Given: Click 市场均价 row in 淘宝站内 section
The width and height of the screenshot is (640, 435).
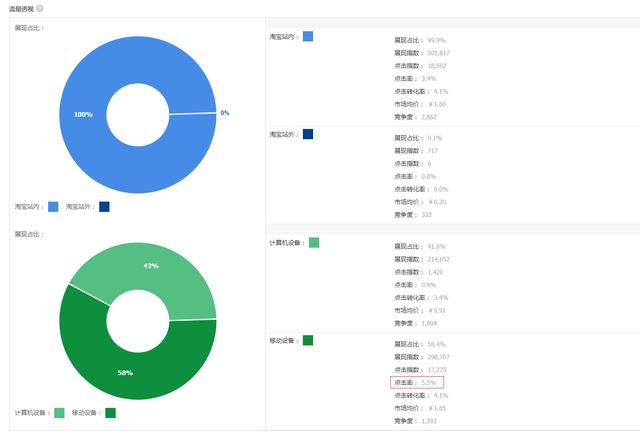Looking at the screenshot, I should (x=420, y=104).
